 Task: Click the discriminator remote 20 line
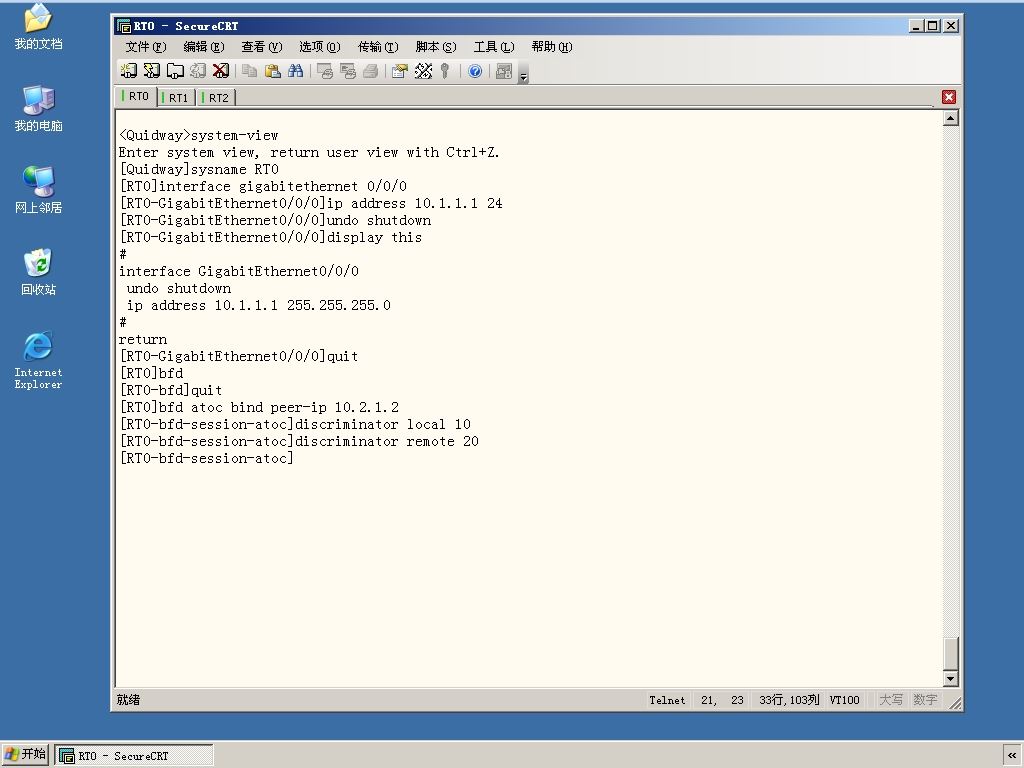[x=299, y=441]
